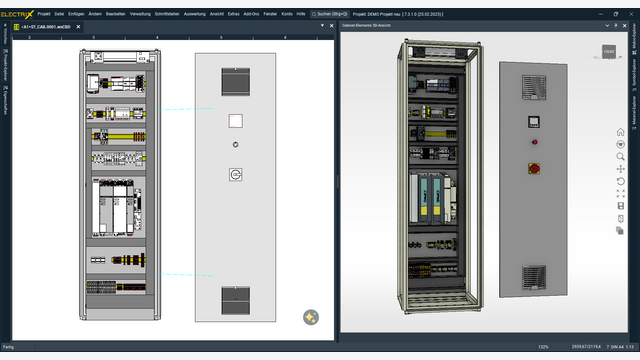Viewport: 640px width, 360px height.
Task: Close the 2D drawing document panel
Action: pos(331,25)
